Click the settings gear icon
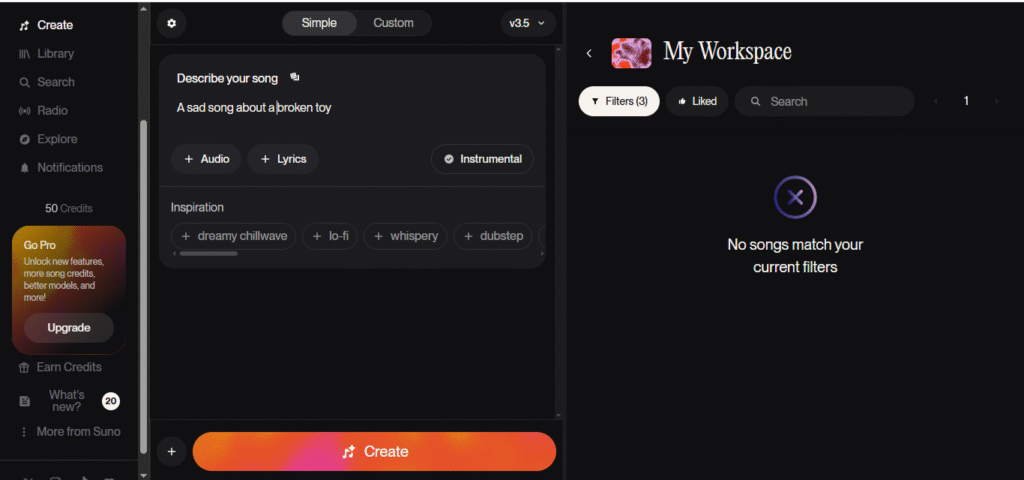The image size is (1024, 480). [171, 23]
